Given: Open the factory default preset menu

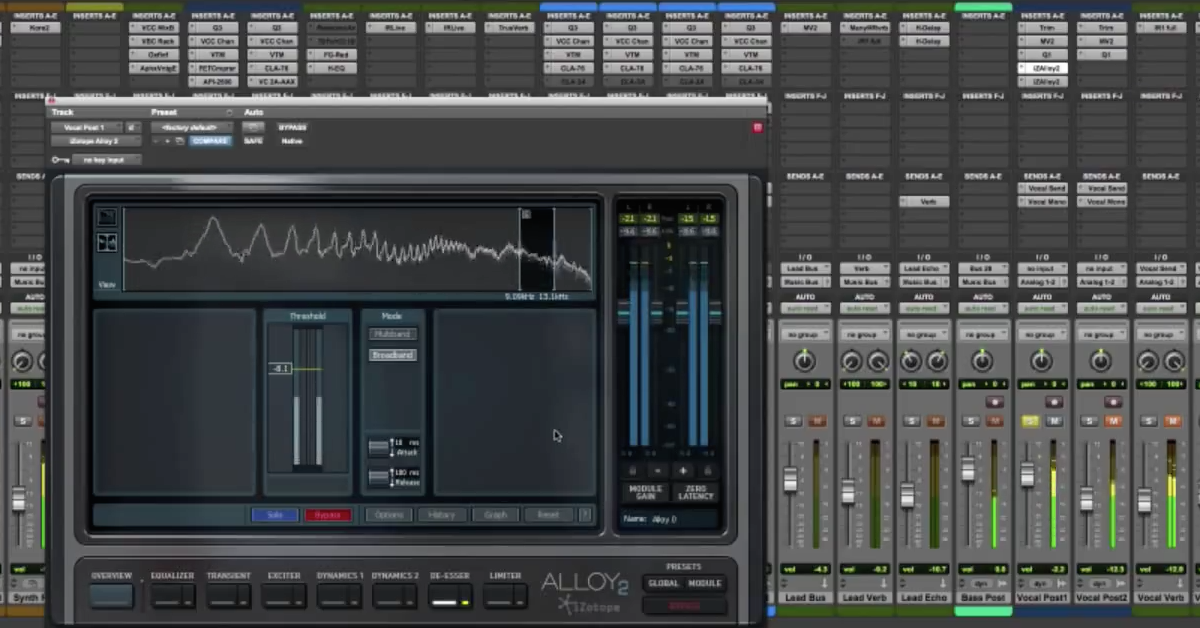Looking at the screenshot, I should point(190,127).
